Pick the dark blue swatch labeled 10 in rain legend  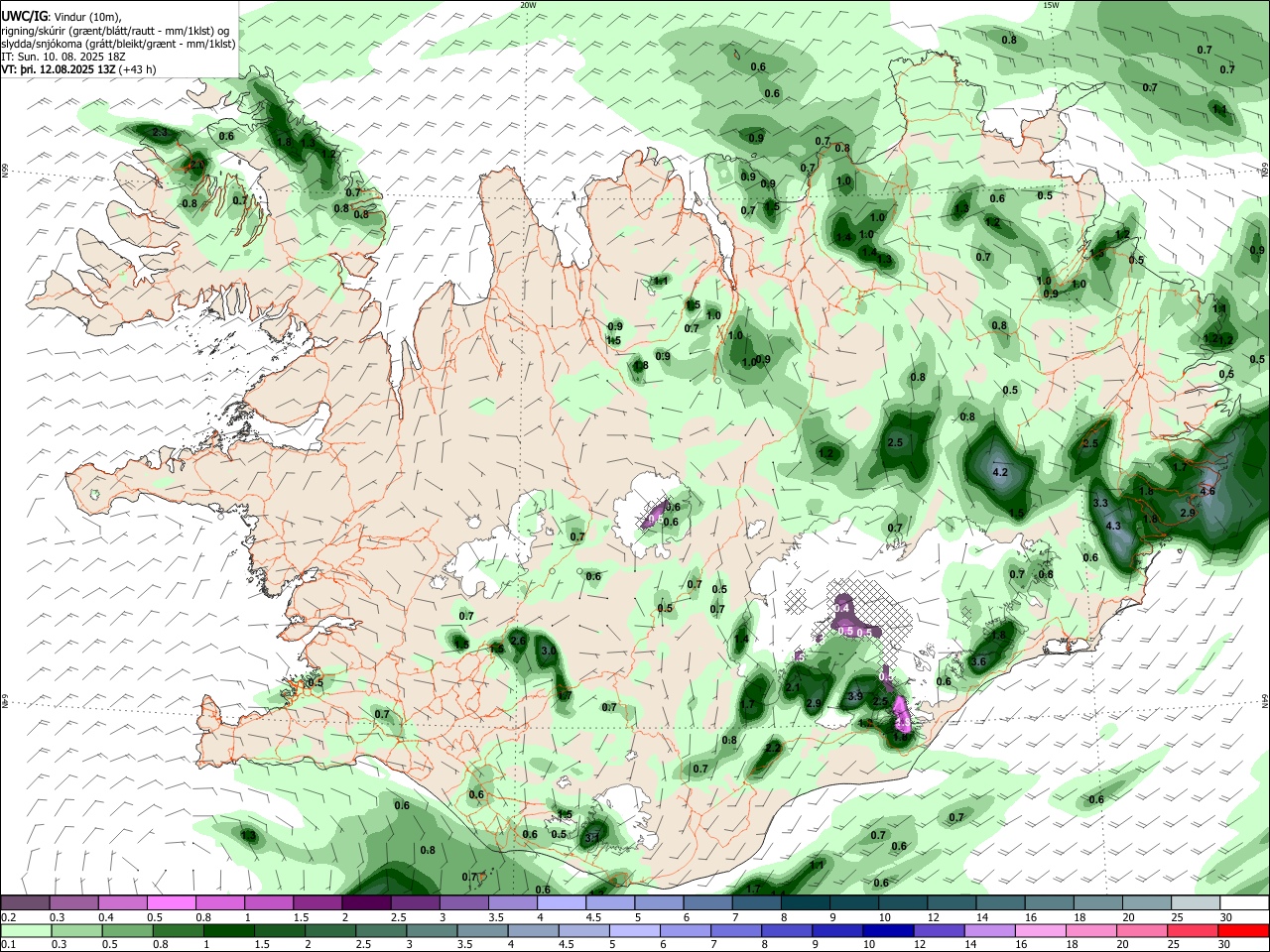click(x=886, y=930)
